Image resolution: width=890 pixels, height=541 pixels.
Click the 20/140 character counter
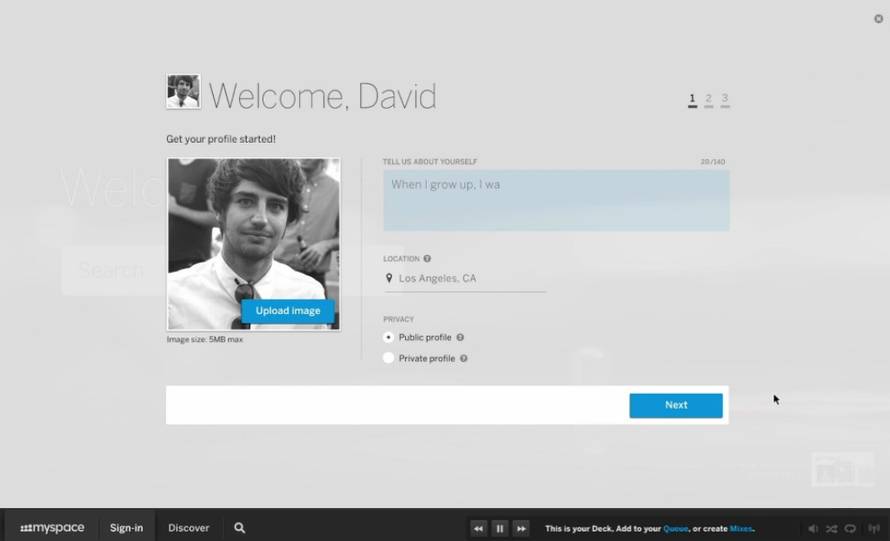point(713,162)
